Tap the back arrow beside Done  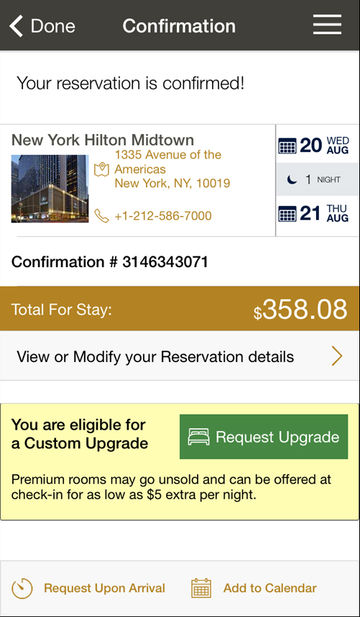point(16,26)
